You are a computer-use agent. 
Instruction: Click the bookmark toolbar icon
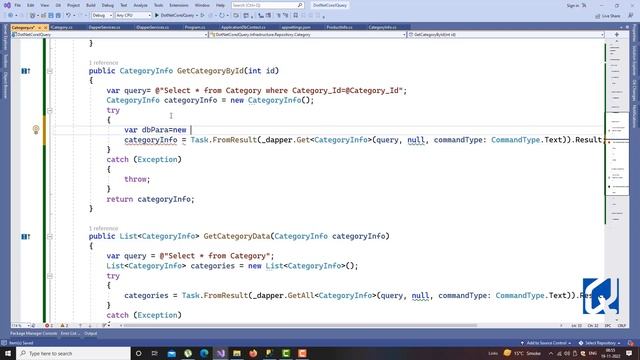tap(296, 16)
